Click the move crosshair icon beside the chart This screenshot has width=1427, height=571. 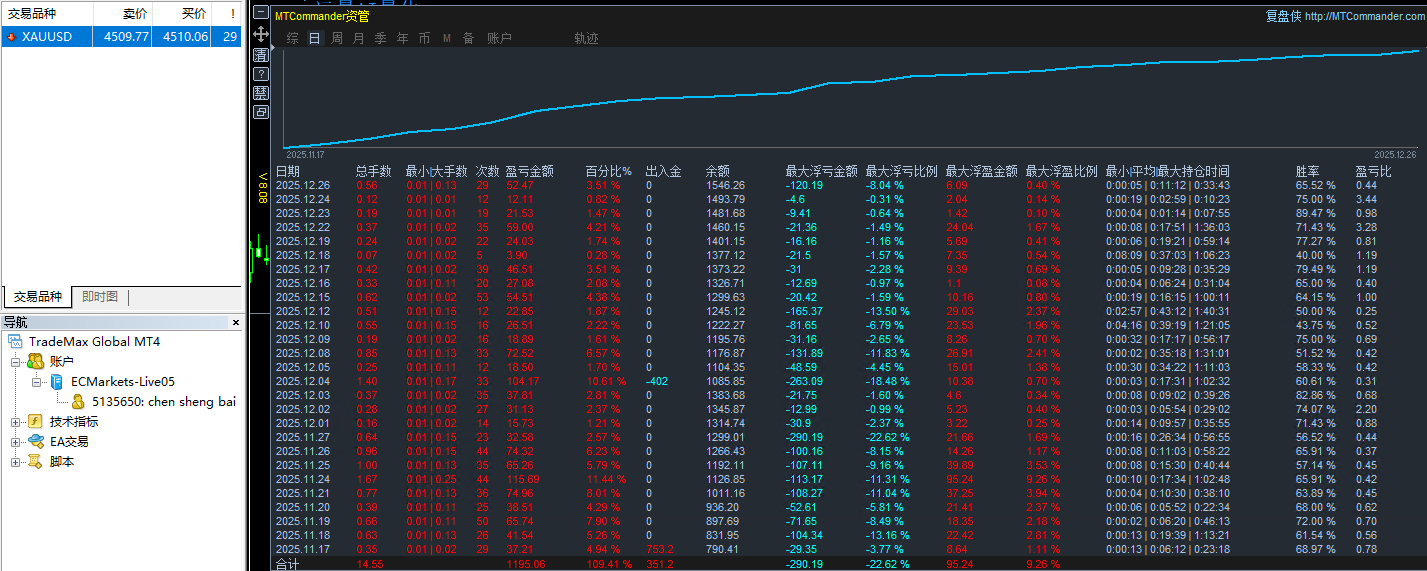tap(261, 34)
